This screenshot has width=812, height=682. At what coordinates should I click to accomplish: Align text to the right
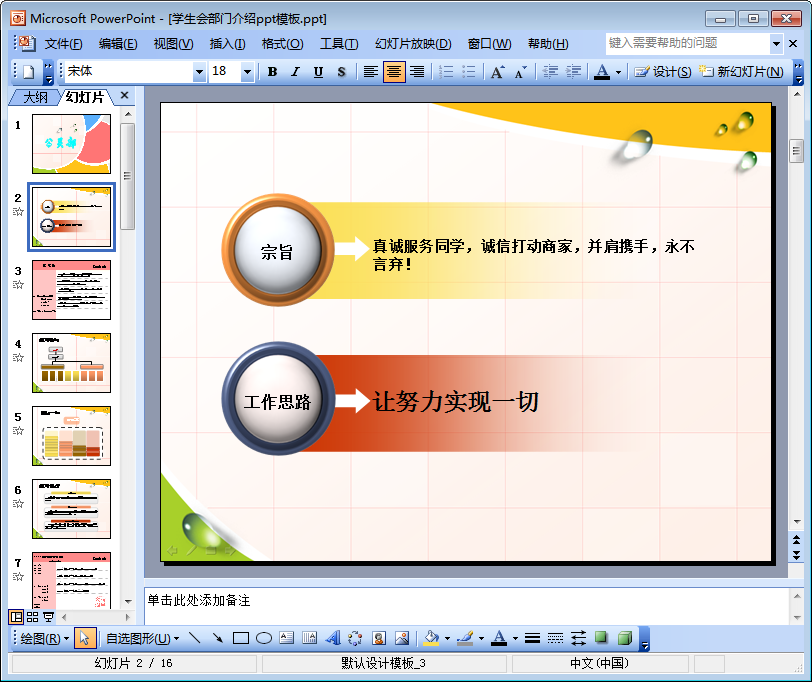[x=417, y=71]
